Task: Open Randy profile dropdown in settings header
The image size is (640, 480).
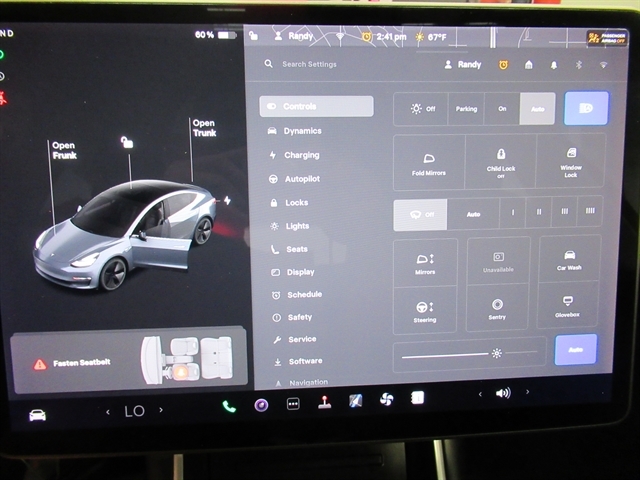Action: [463, 64]
